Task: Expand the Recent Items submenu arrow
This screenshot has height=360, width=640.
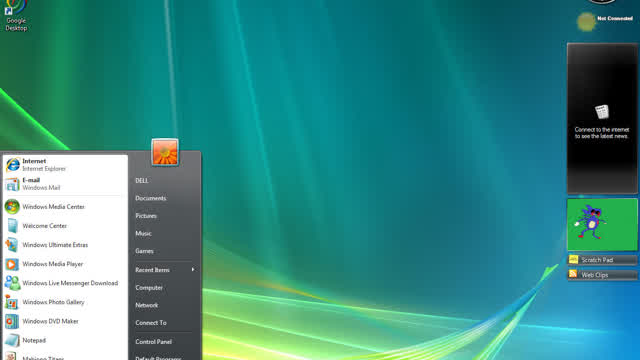Action: [193, 269]
